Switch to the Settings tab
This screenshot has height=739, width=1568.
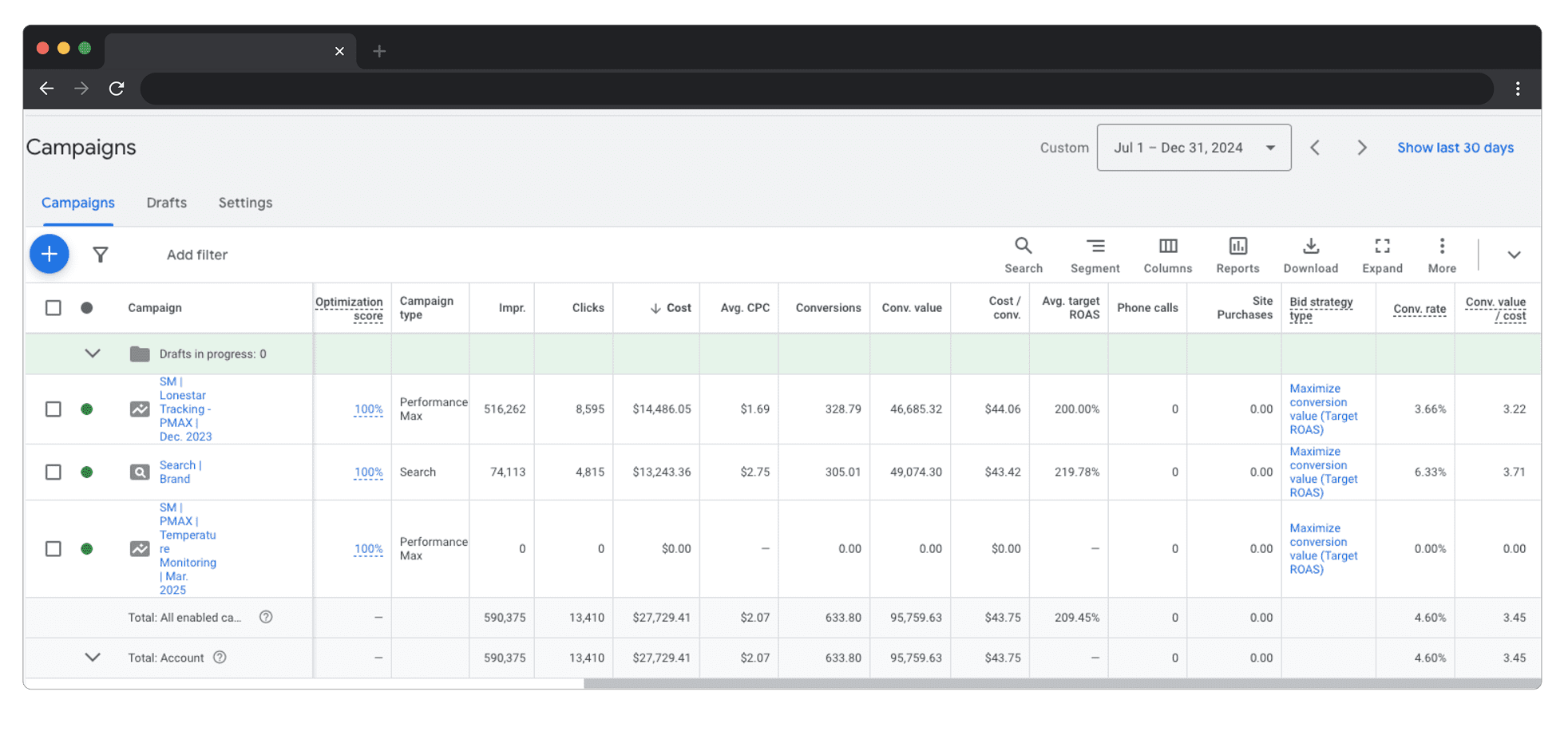coord(245,203)
